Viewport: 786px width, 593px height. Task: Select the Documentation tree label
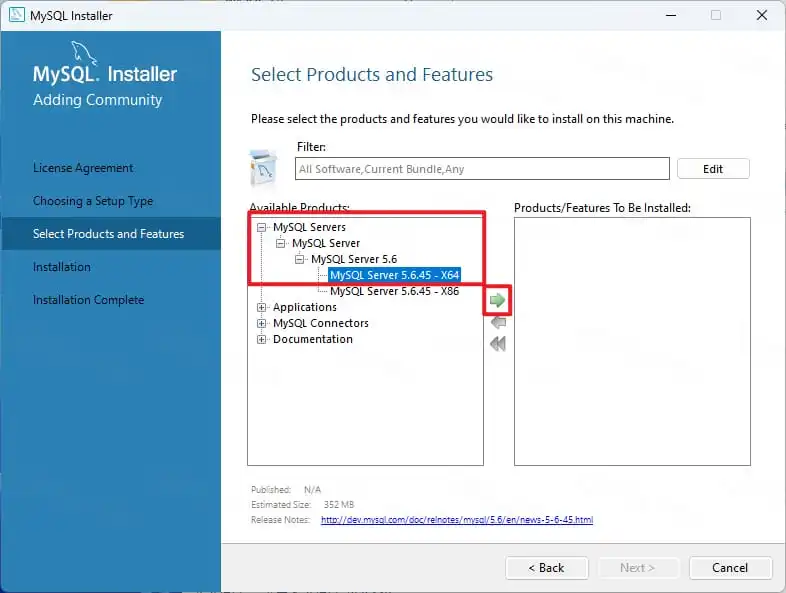(x=313, y=339)
